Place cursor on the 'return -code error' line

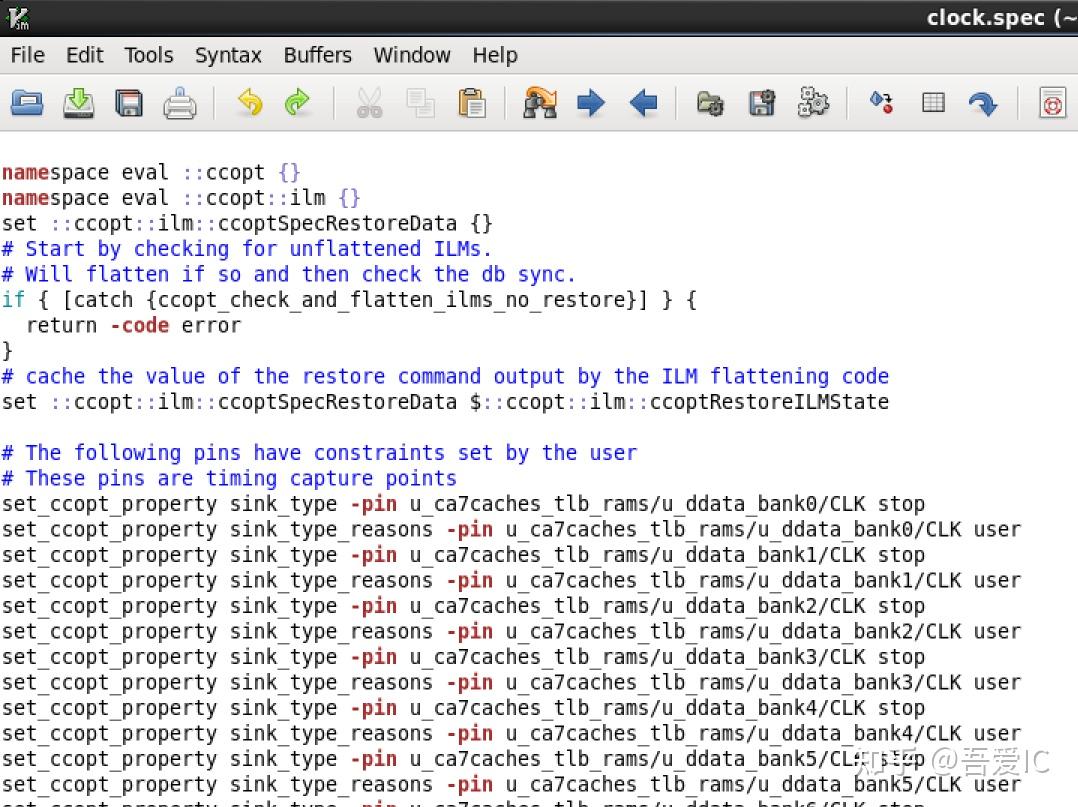click(x=133, y=325)
